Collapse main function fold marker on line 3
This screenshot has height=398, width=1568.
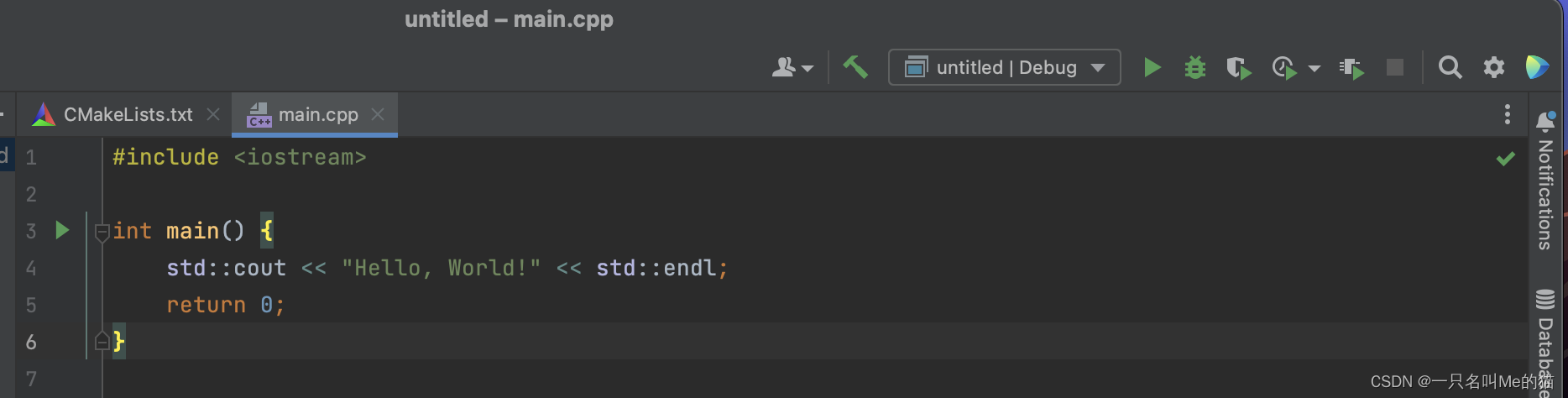102,231
